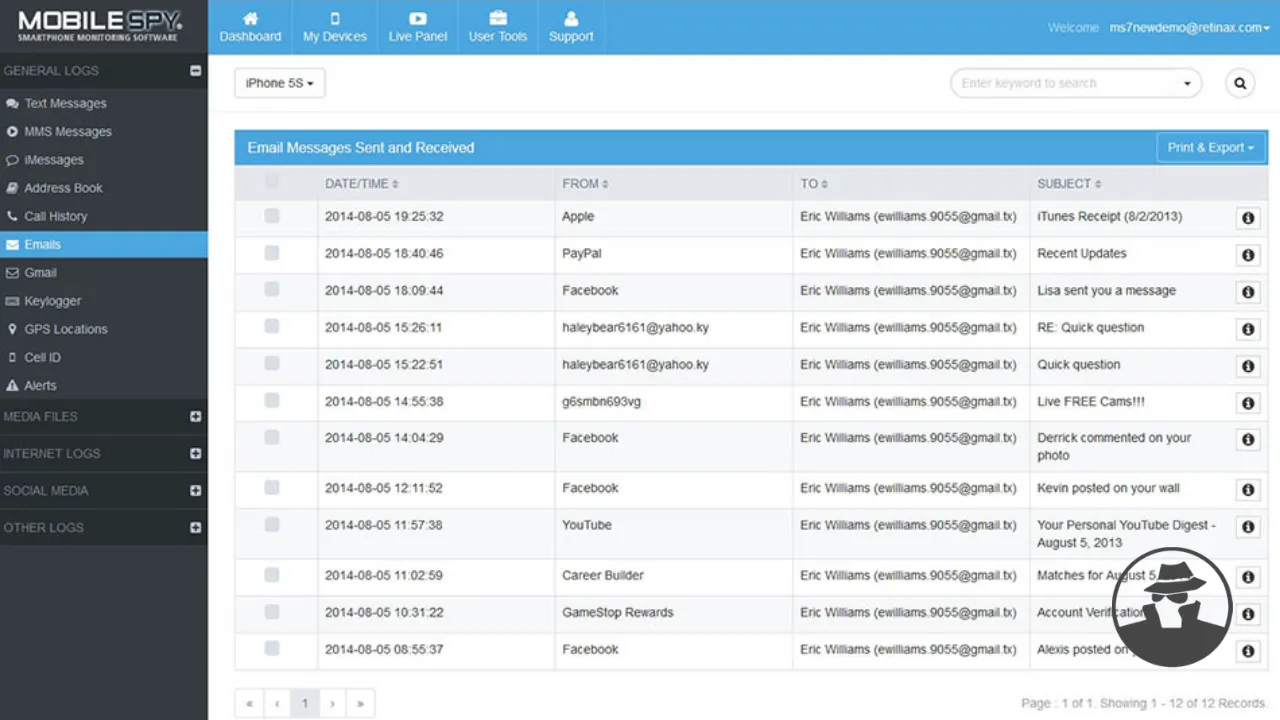
Task: View info for RE: Quick question email
Action: pyautogui.click(x=1247, y=329)
